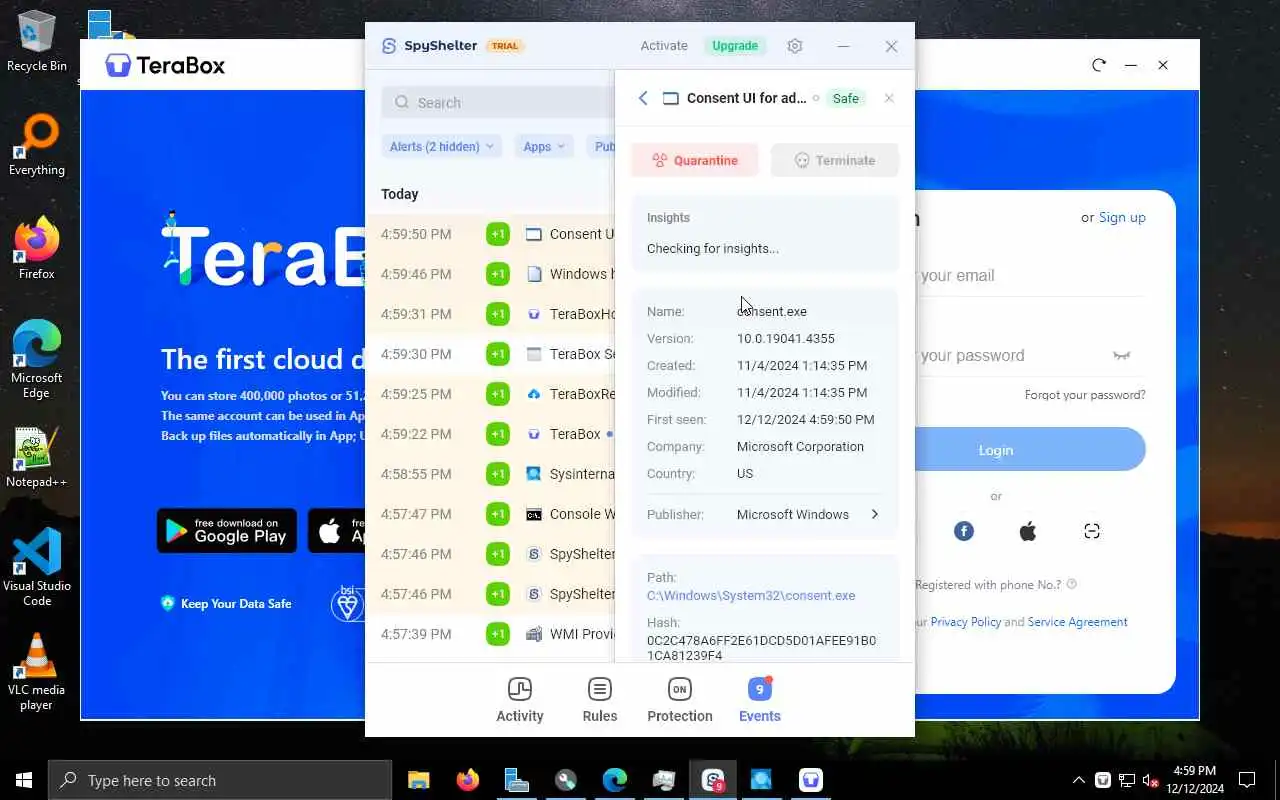The width and height of the screenshot is (1280, 800).
Task: Select the 4:59:30 PM TeraBox Setup event
Action: pyautogui.click(x=490, y=354)
